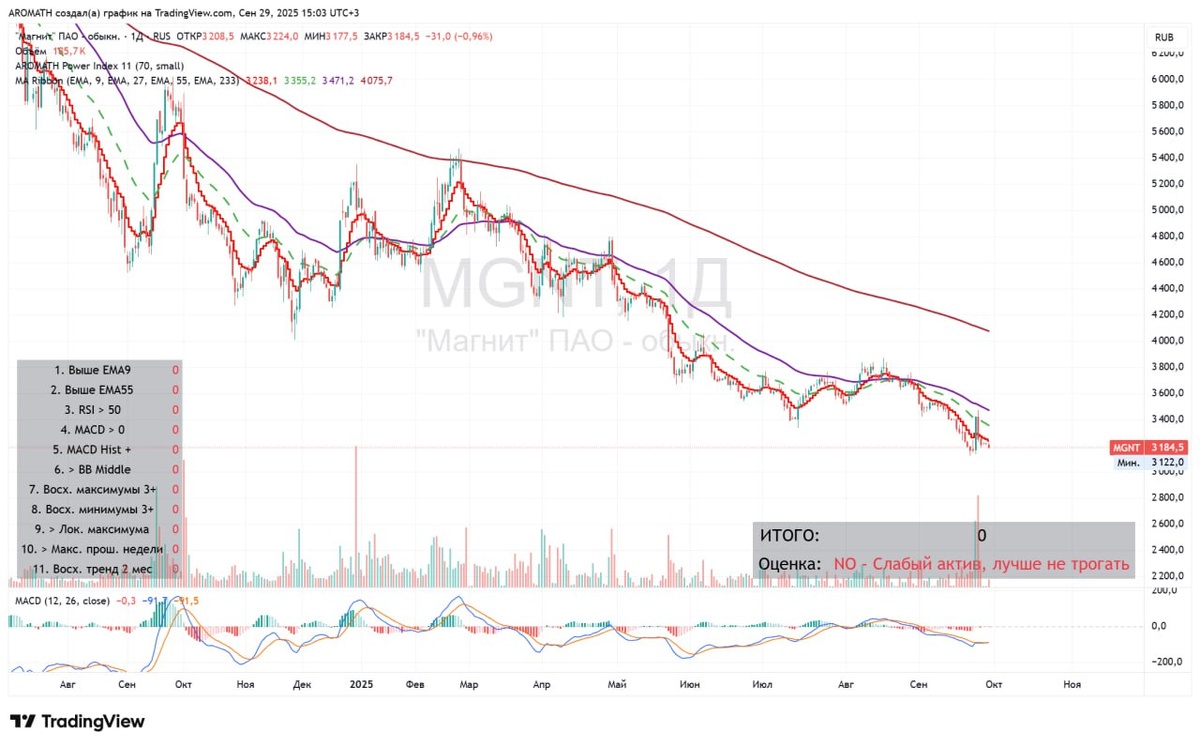Viewport: 1200px width, 747px height.
Task: Click the Фев time axis label
Action: [x=417, y=685]
